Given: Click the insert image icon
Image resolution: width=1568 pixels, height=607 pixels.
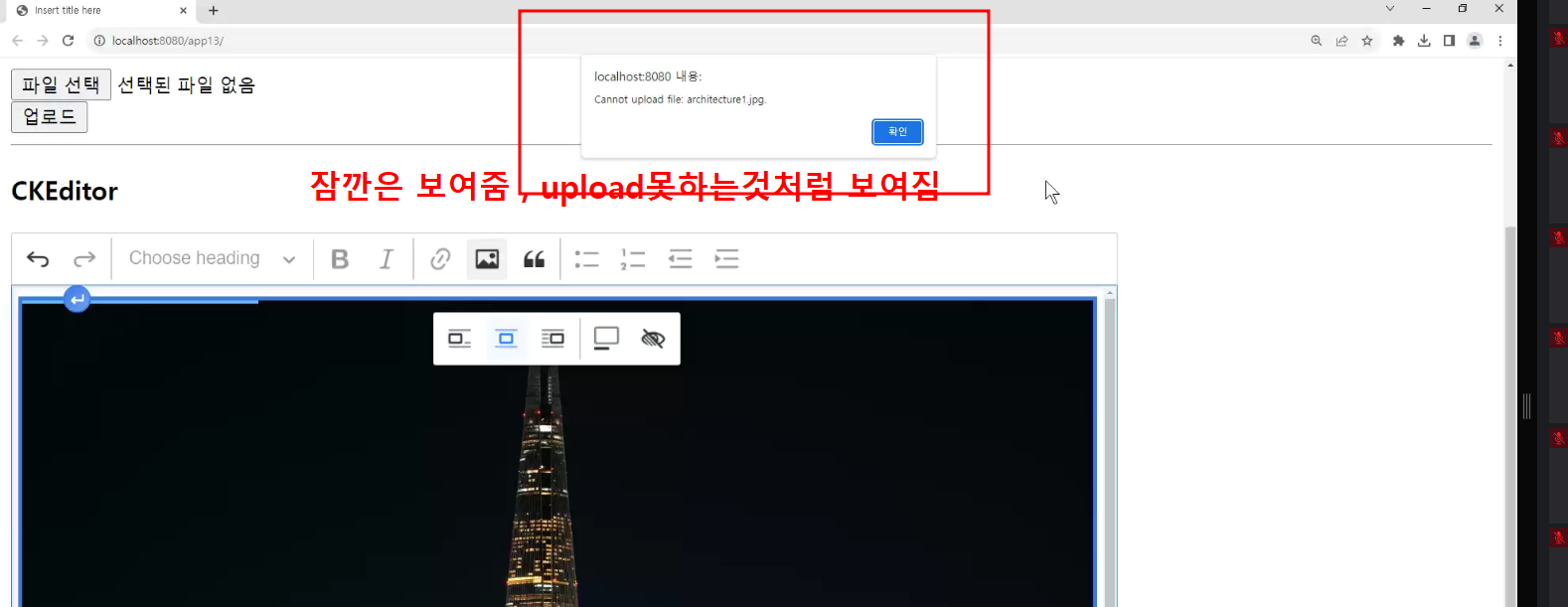Looking at the screenshot, I should [487, 259].
